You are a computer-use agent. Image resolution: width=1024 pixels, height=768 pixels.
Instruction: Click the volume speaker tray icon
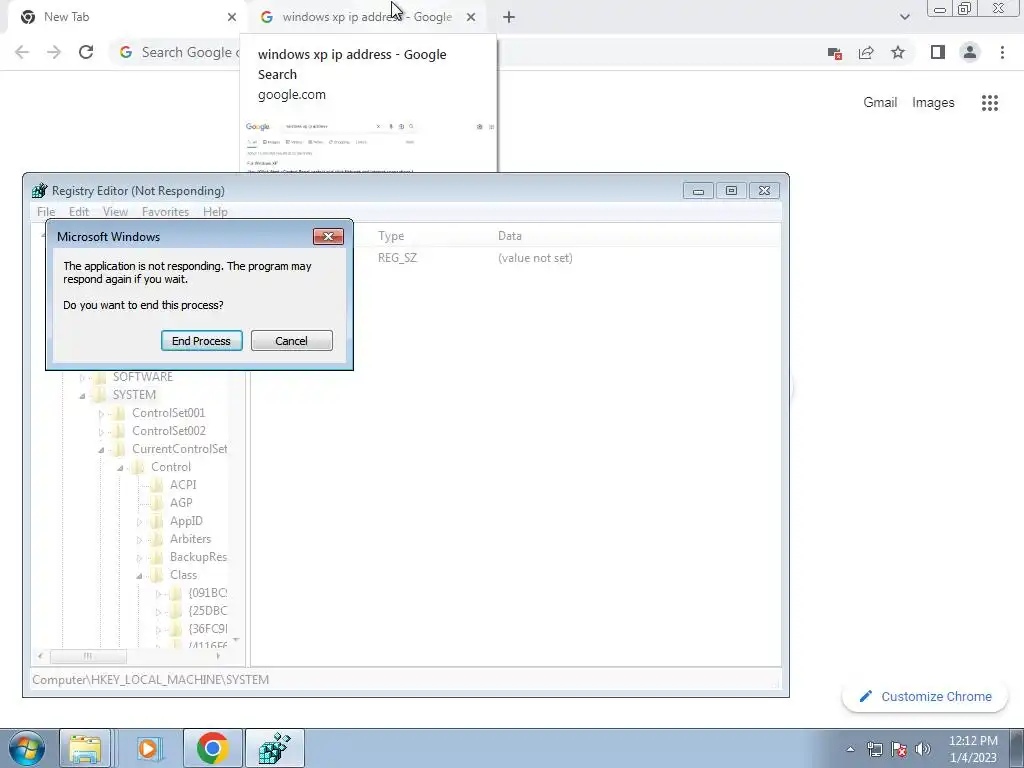click(923, 749)
